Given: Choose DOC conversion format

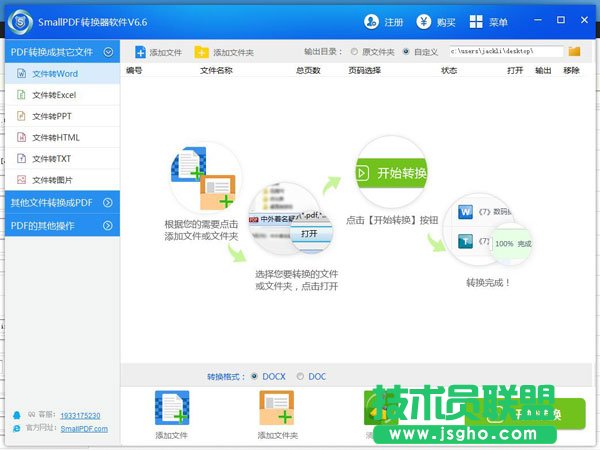Looking at the screenshot, I should pyautogui.click(x=300, y=377).
